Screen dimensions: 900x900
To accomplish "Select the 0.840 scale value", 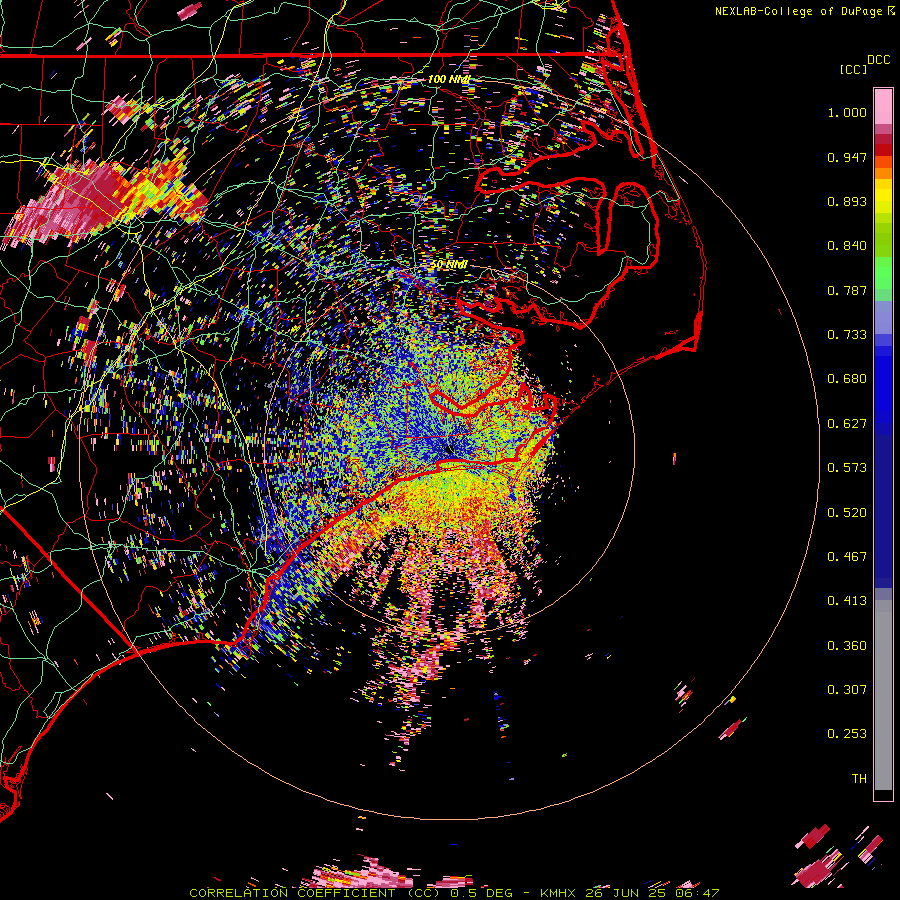I will pyautogui.click(x=847, y=246).
